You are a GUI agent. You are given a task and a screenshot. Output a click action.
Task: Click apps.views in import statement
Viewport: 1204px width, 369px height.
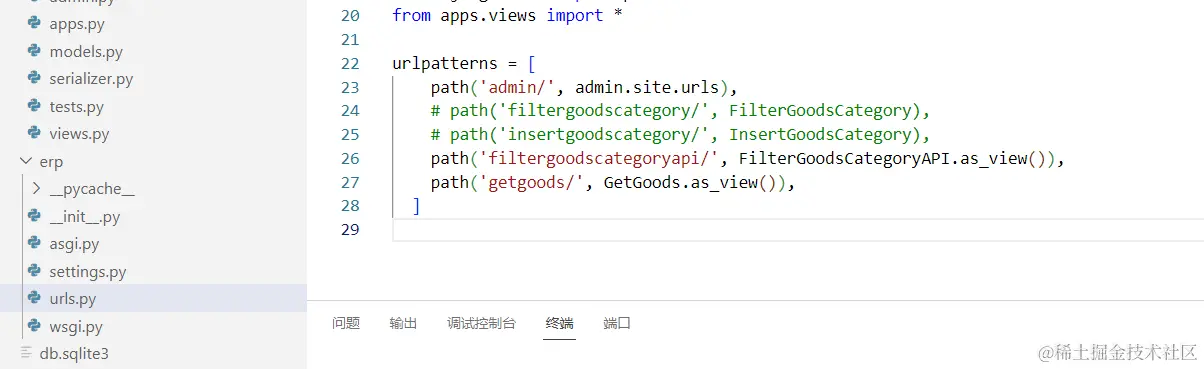tap(488, 15)
